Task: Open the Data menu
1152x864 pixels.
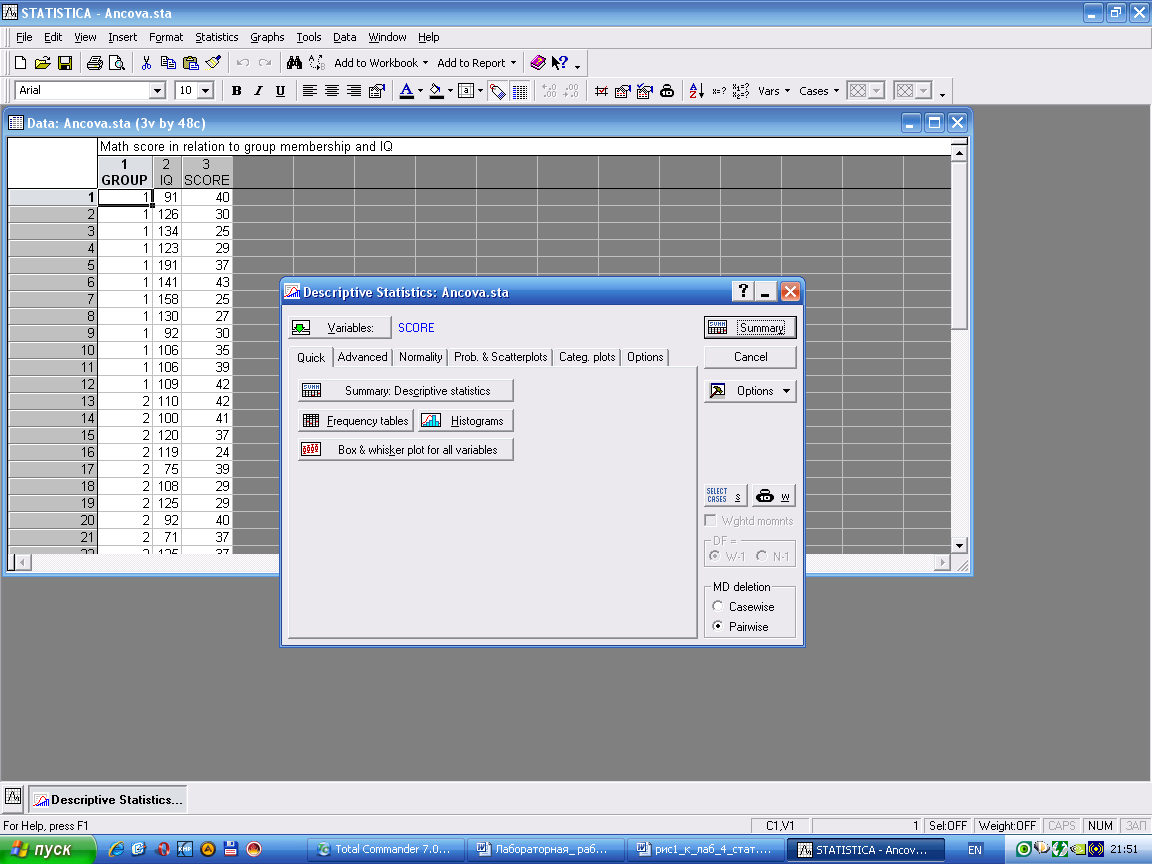Action: [345, 37]
